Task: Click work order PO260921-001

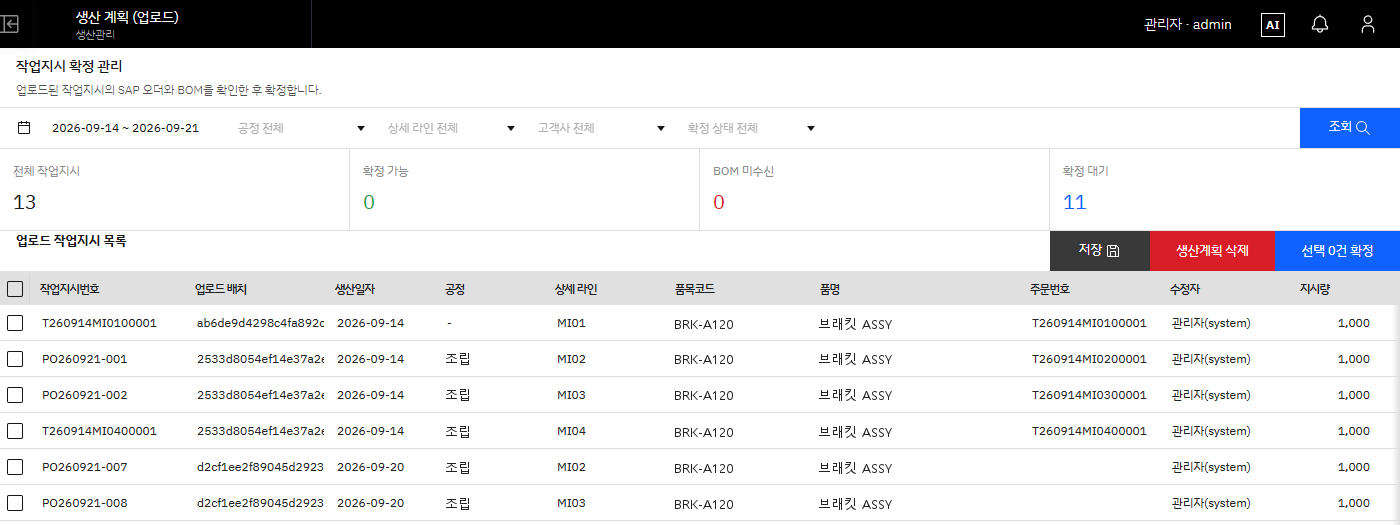Action: [84, 359]
